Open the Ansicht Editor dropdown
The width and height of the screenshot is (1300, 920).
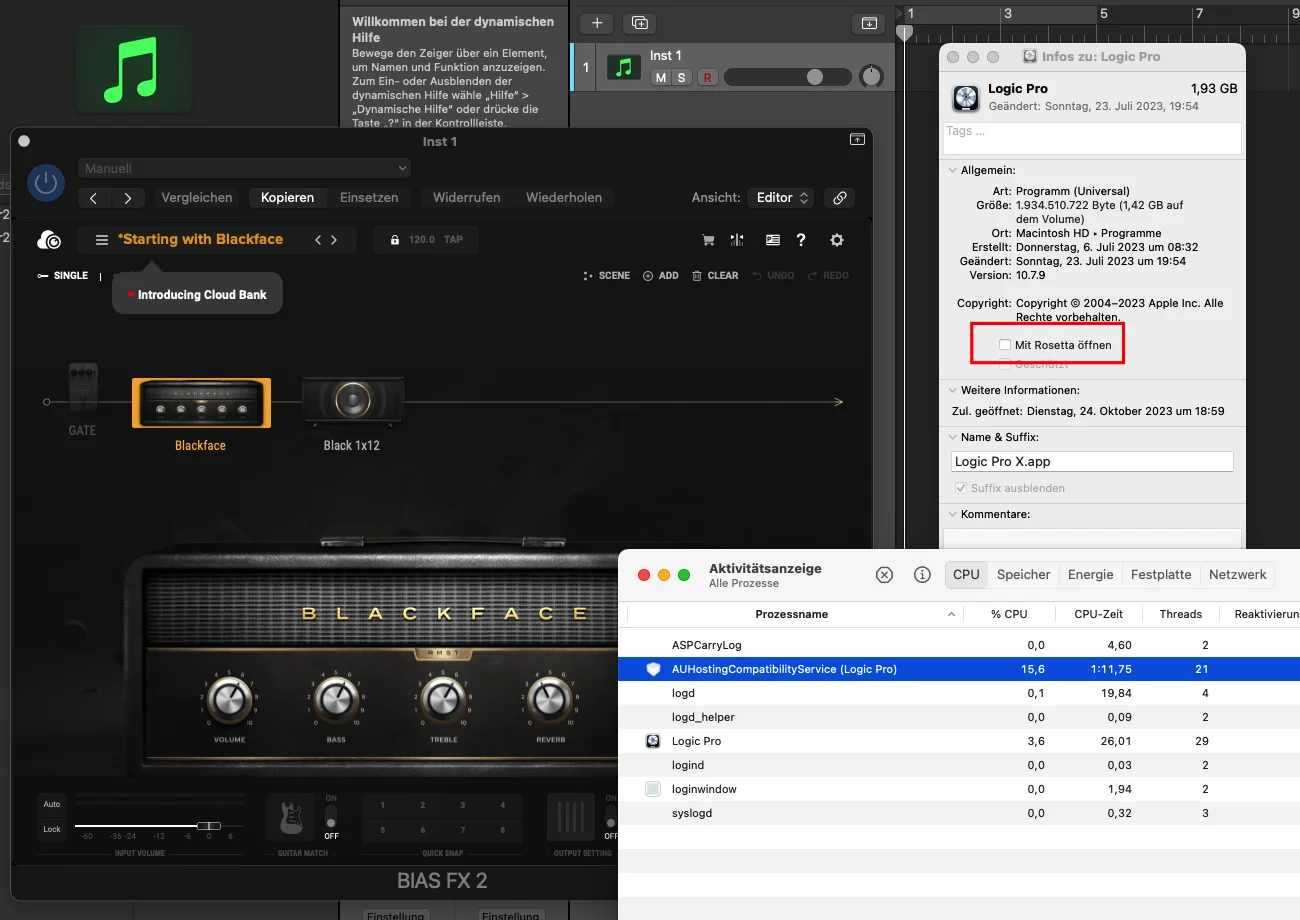pyautogui.click(x=780, y=198)
